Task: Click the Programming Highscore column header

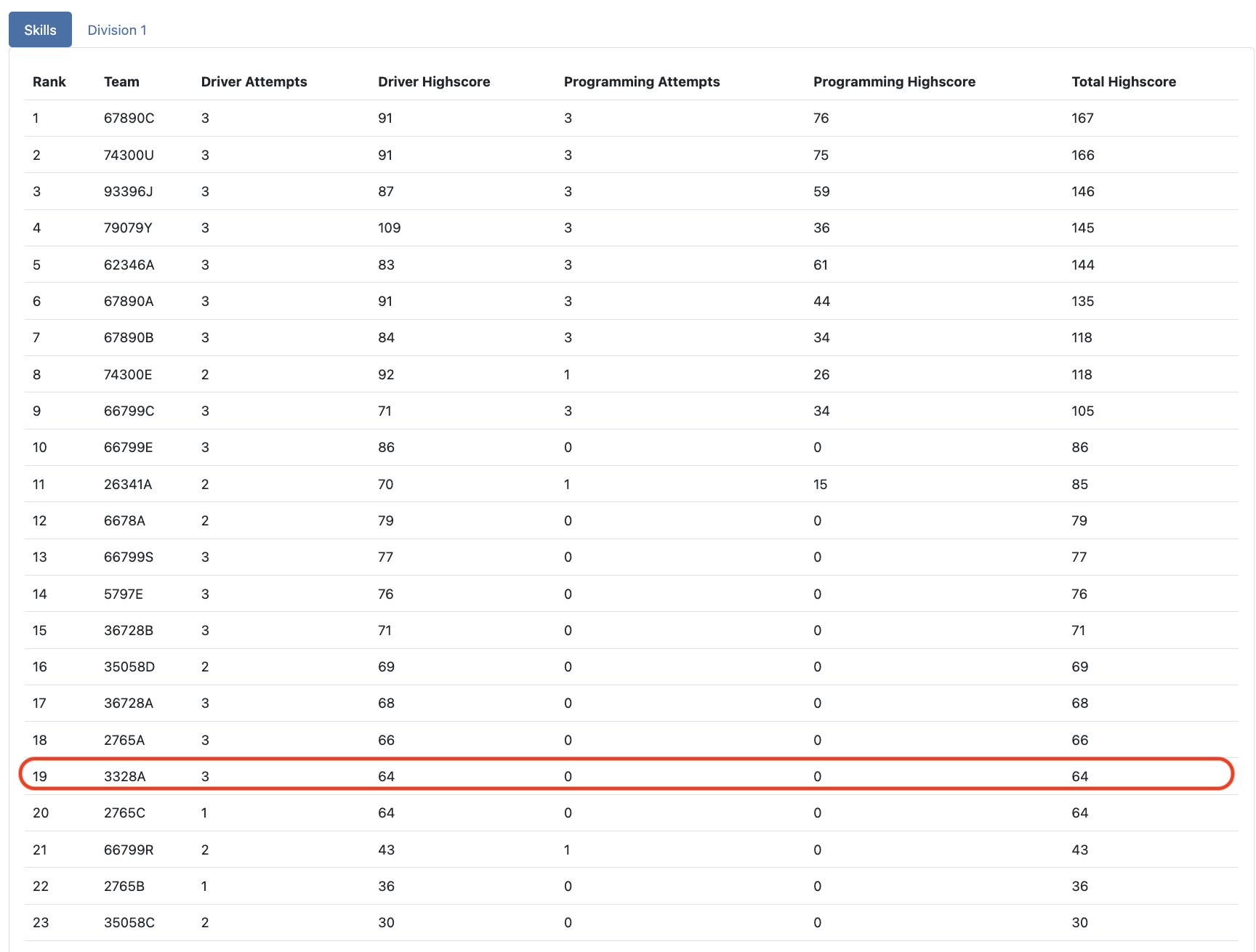Action: click(x=893, y=81)
